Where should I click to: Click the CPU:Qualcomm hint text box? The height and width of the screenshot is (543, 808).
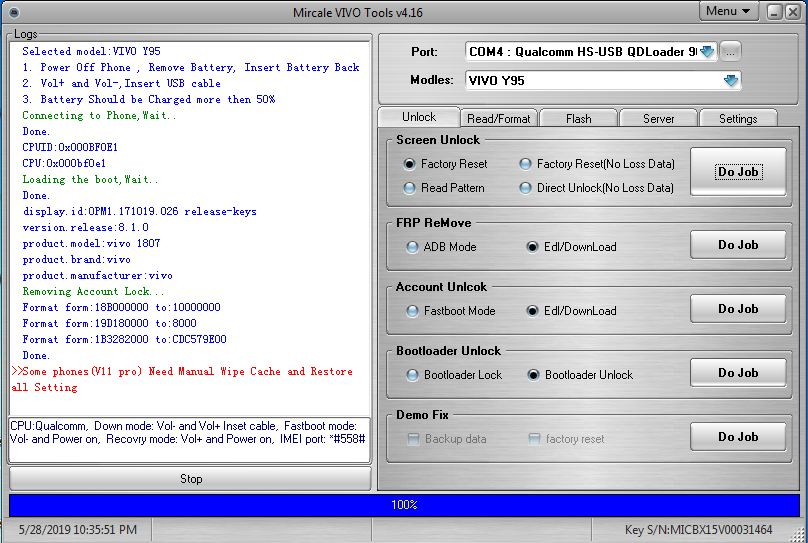(189, 440)
